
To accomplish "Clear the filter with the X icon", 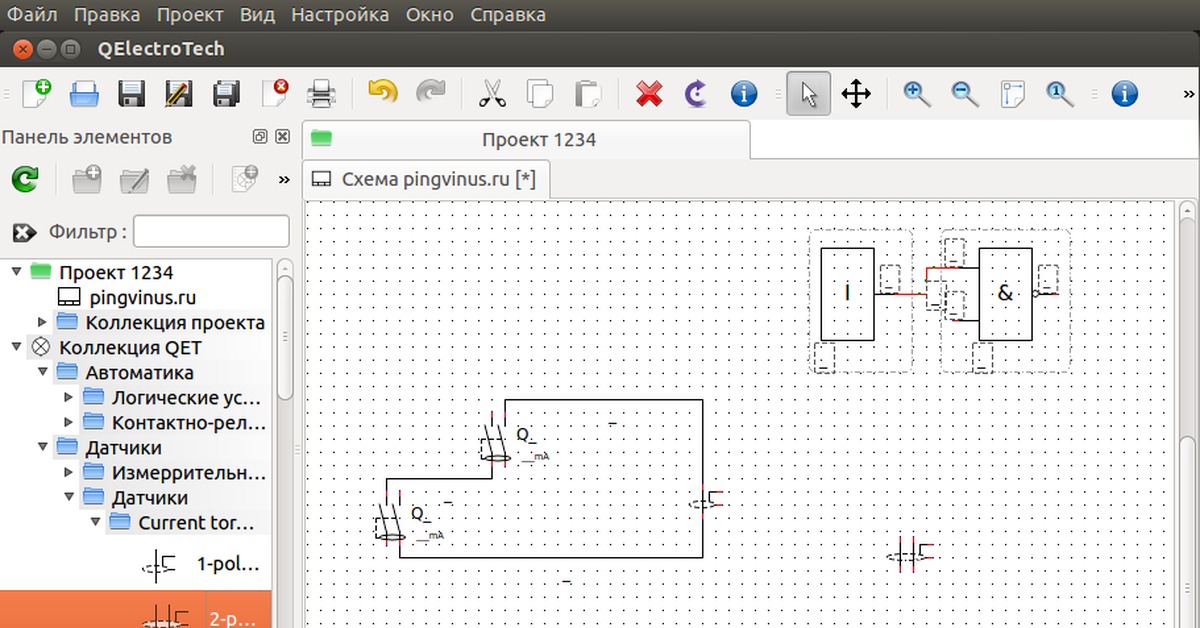I will coord(24,233).
